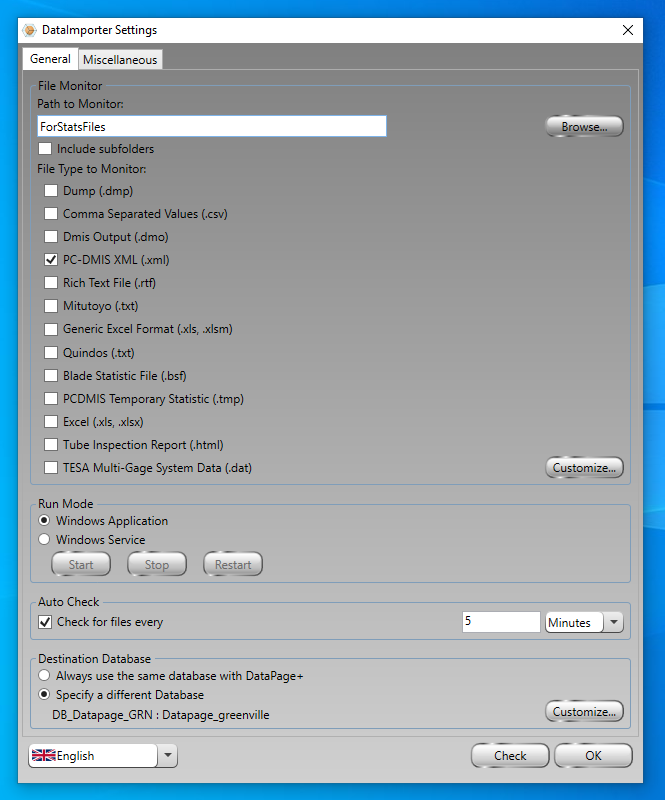Check Comma Separated Values (.csv)

point(51,214)
